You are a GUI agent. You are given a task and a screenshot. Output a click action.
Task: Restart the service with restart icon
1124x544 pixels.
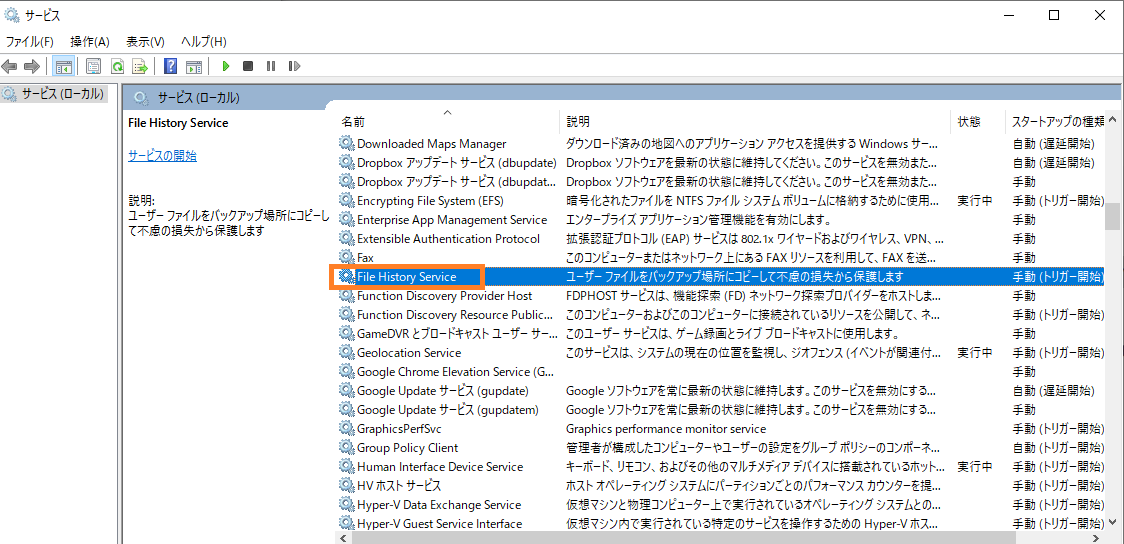(x=293, y=67)
